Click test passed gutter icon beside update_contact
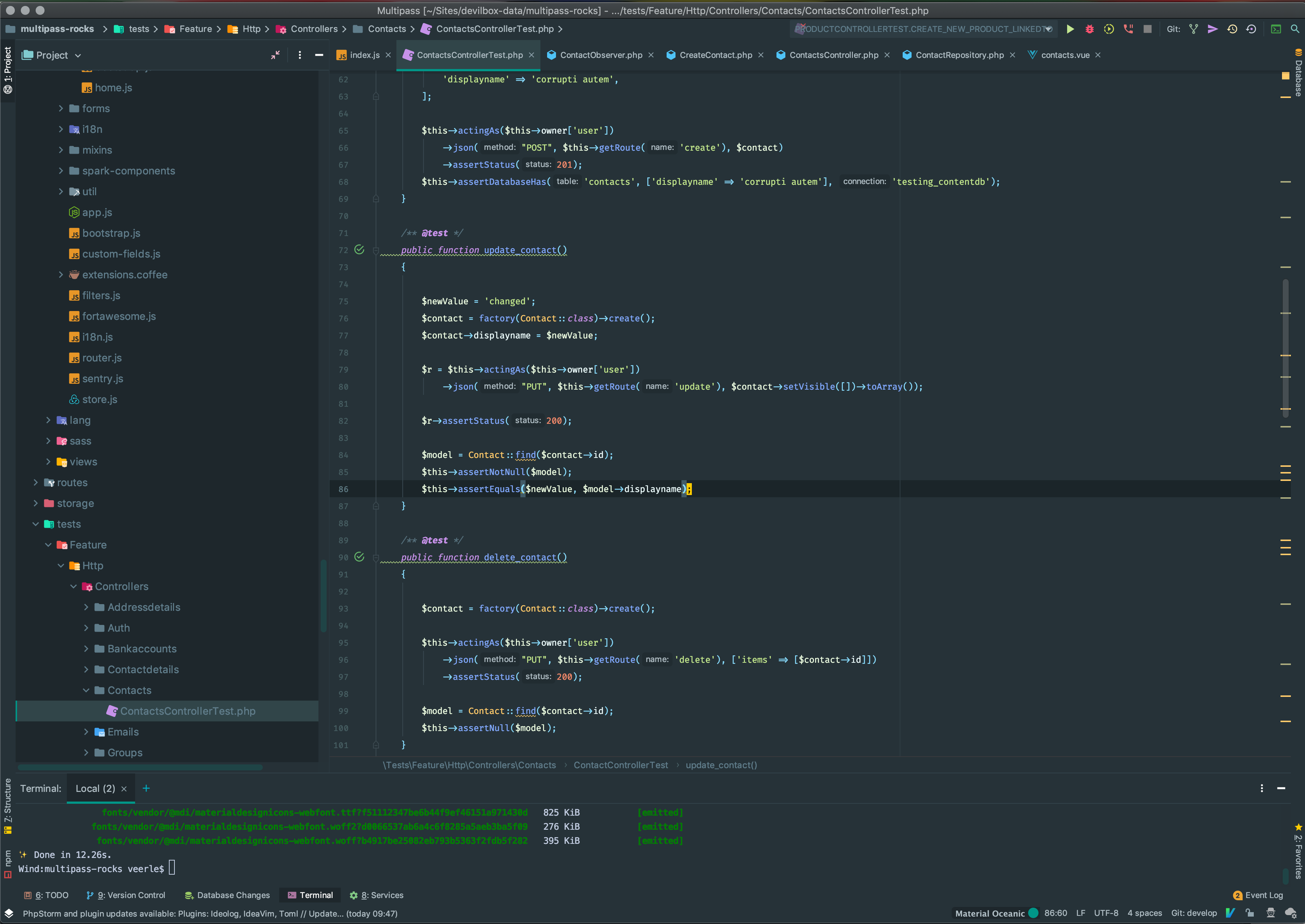 pos(359,250)
